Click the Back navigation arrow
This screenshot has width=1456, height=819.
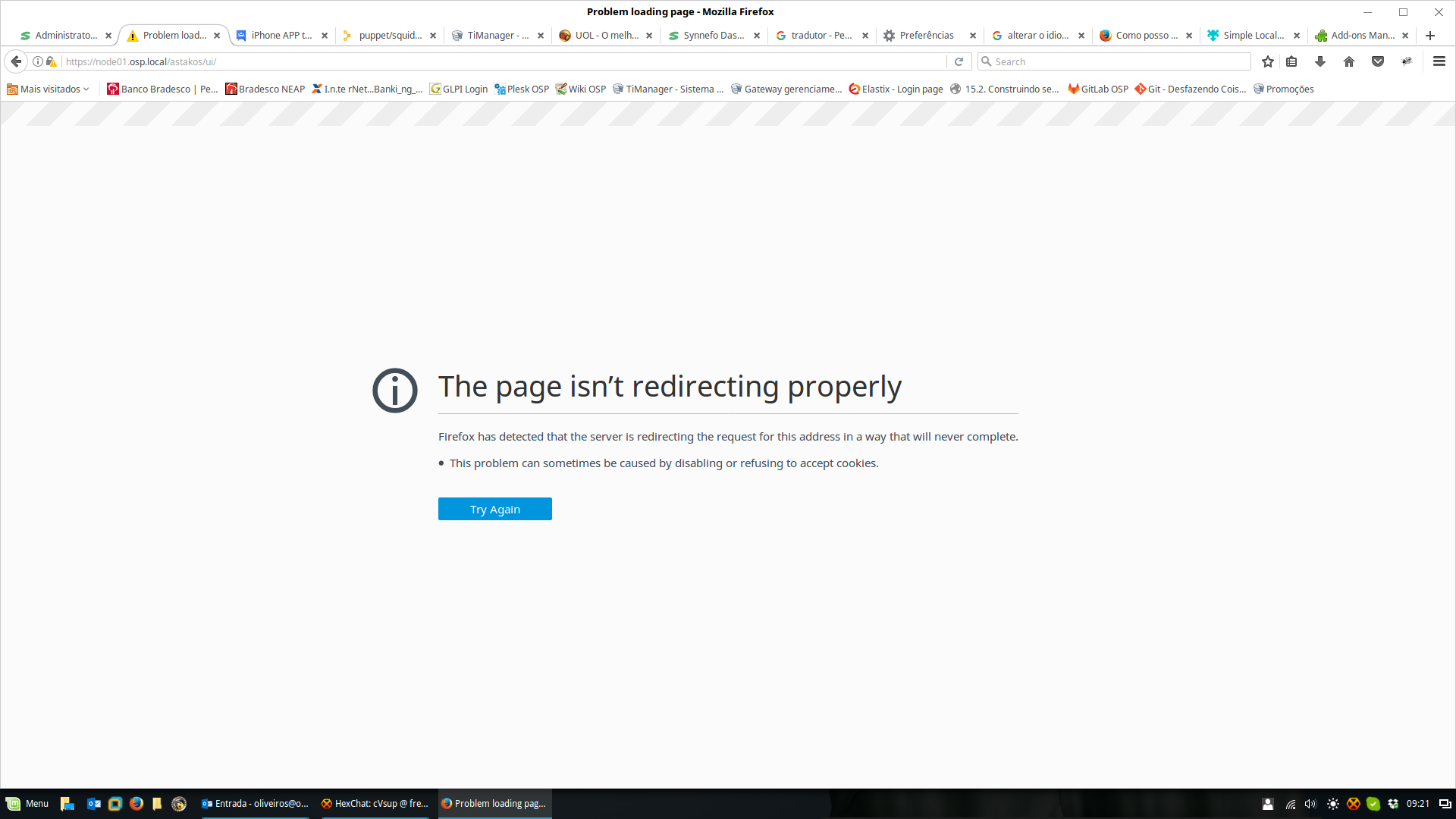coord(16,61)
